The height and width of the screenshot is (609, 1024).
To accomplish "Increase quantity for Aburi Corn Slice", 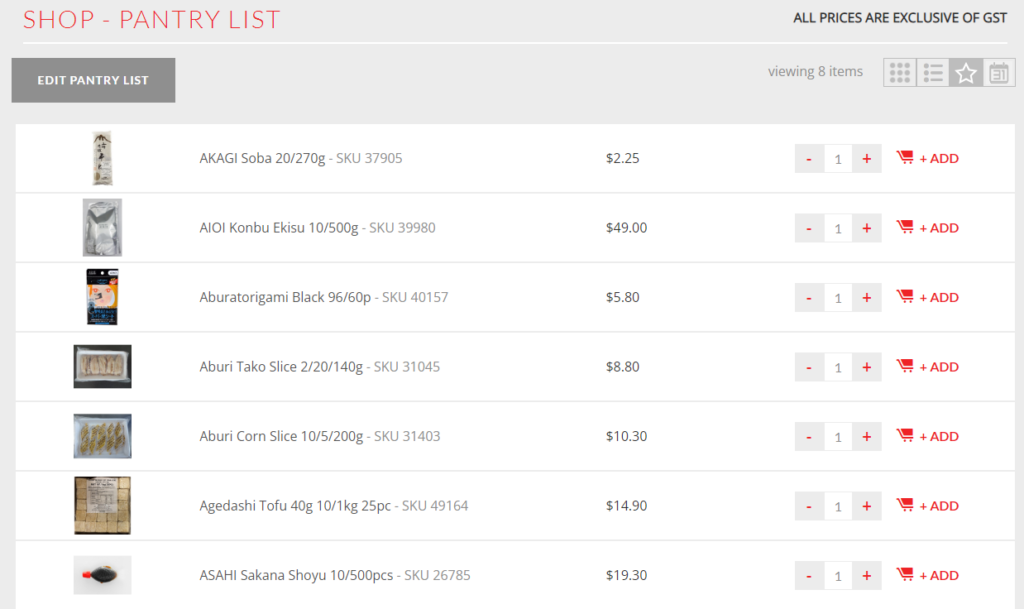I will (x=867, y=437).
